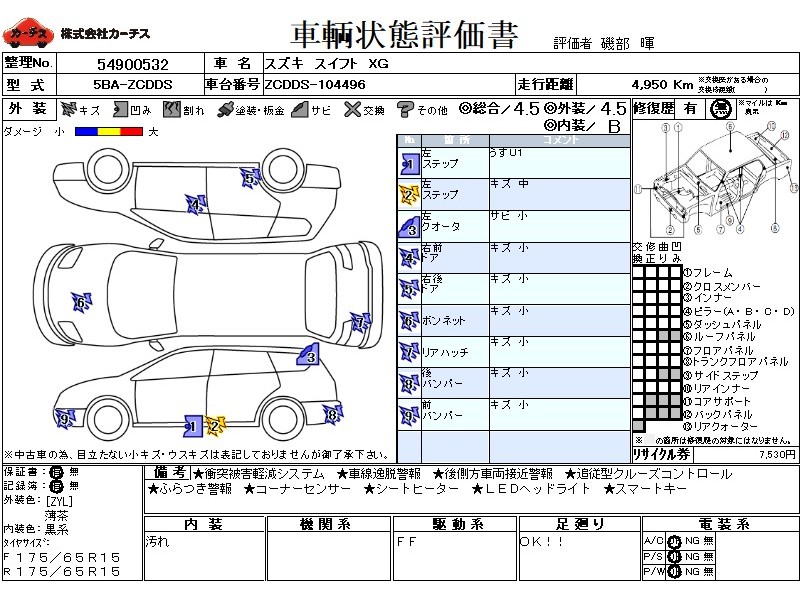Select damage marker 9 on front bumper
This screenshot has height=600, width=800.
tap(65, 419)
